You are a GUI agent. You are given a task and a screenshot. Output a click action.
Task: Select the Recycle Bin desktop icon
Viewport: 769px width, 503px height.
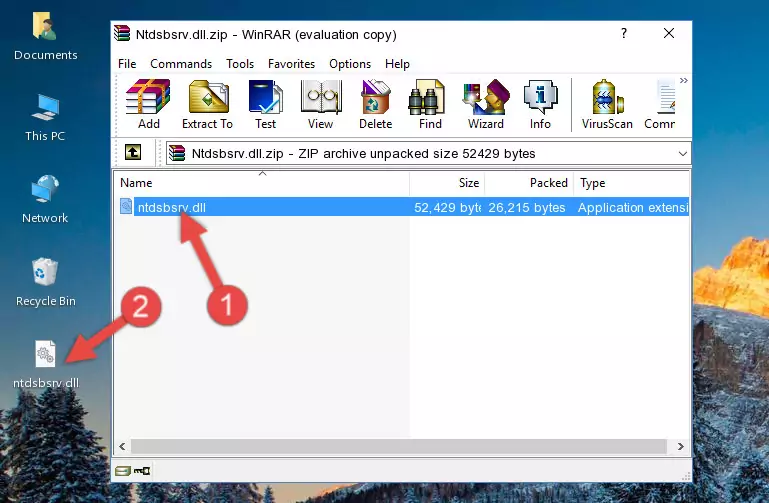pyautogui.click(x=45, y=282)
